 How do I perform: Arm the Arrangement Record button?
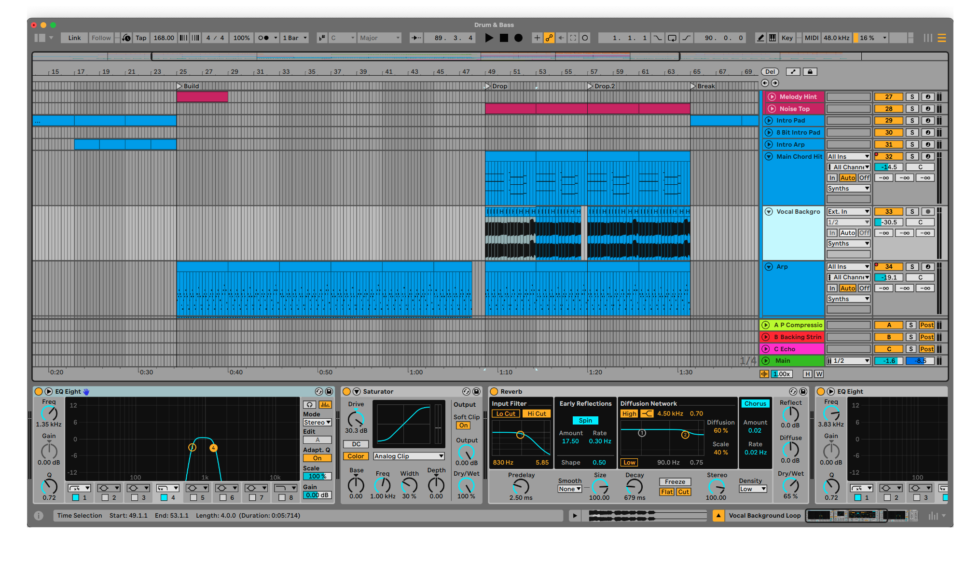[x=518, y=38]
